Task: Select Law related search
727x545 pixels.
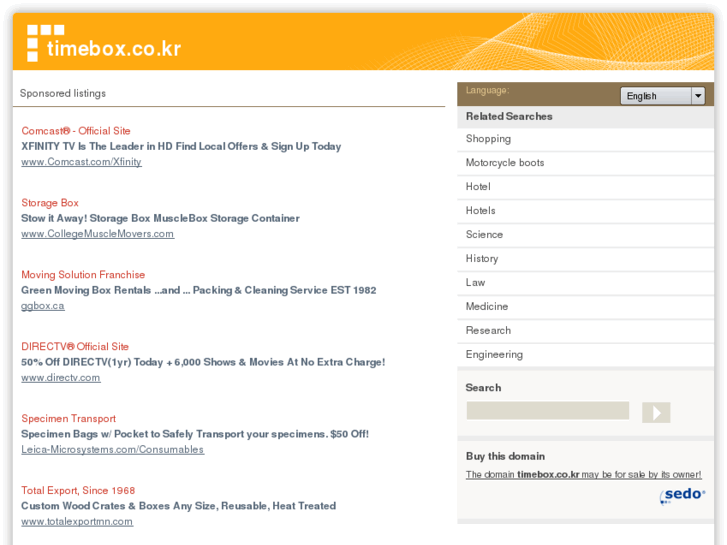Action: (585, 283)
